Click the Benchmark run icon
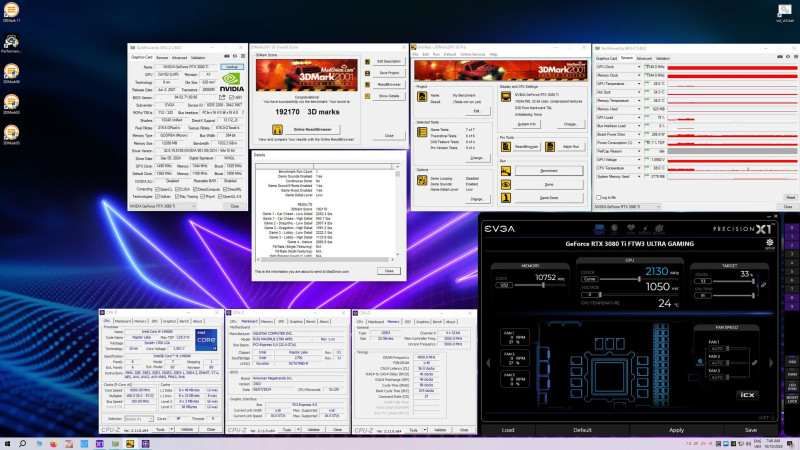Screen dimensions: 800x450 pos(506,171)
